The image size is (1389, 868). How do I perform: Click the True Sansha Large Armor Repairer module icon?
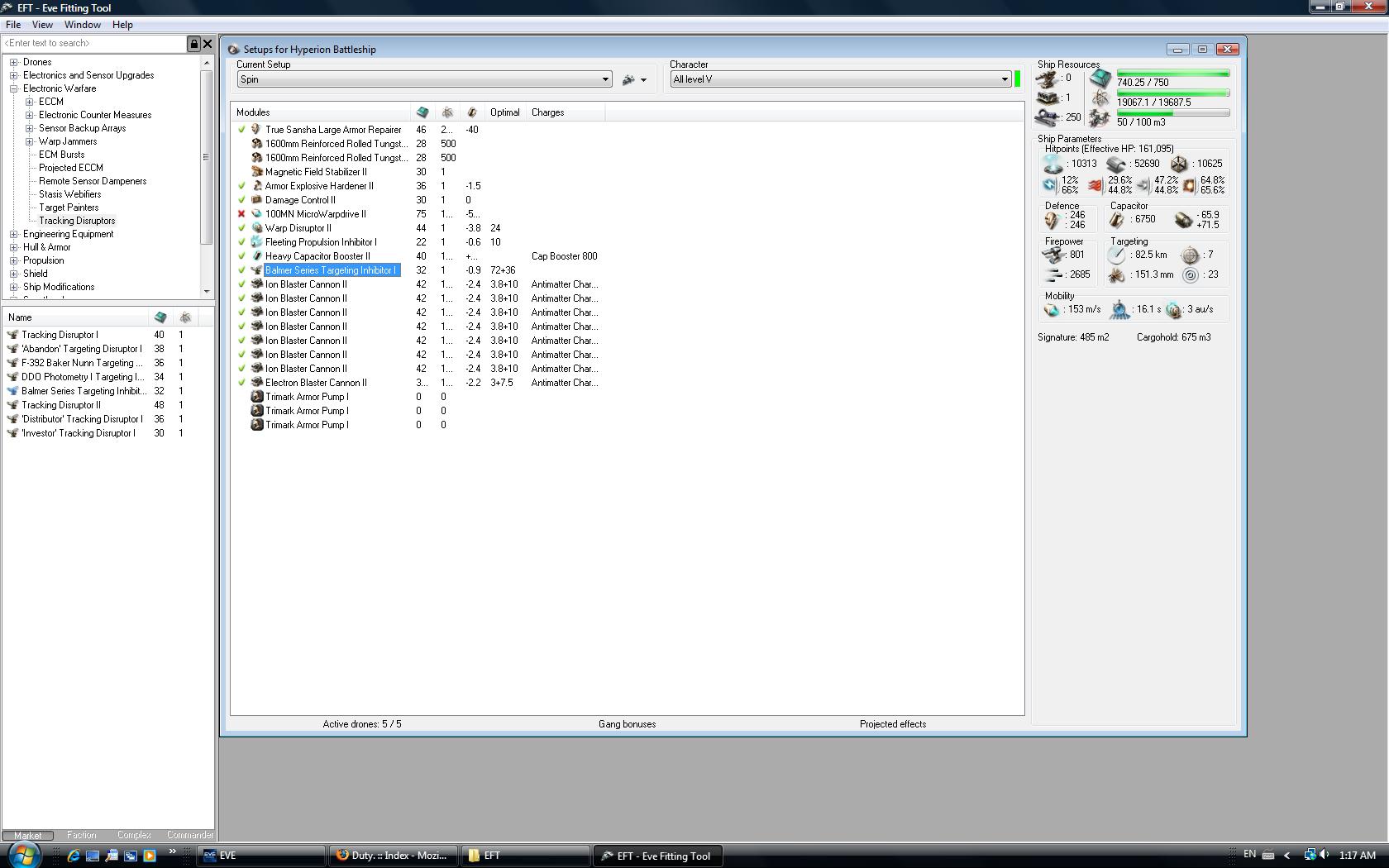tap(256, 130)
